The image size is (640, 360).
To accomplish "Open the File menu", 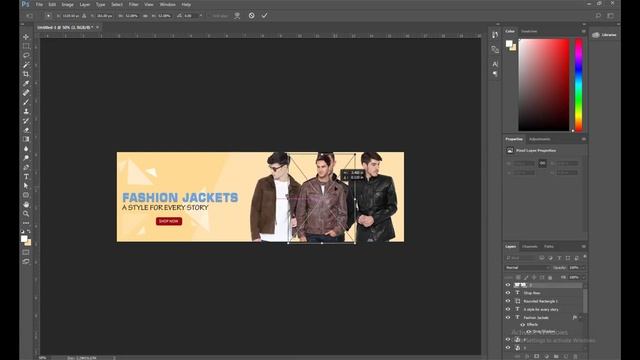I will [39, 4].
